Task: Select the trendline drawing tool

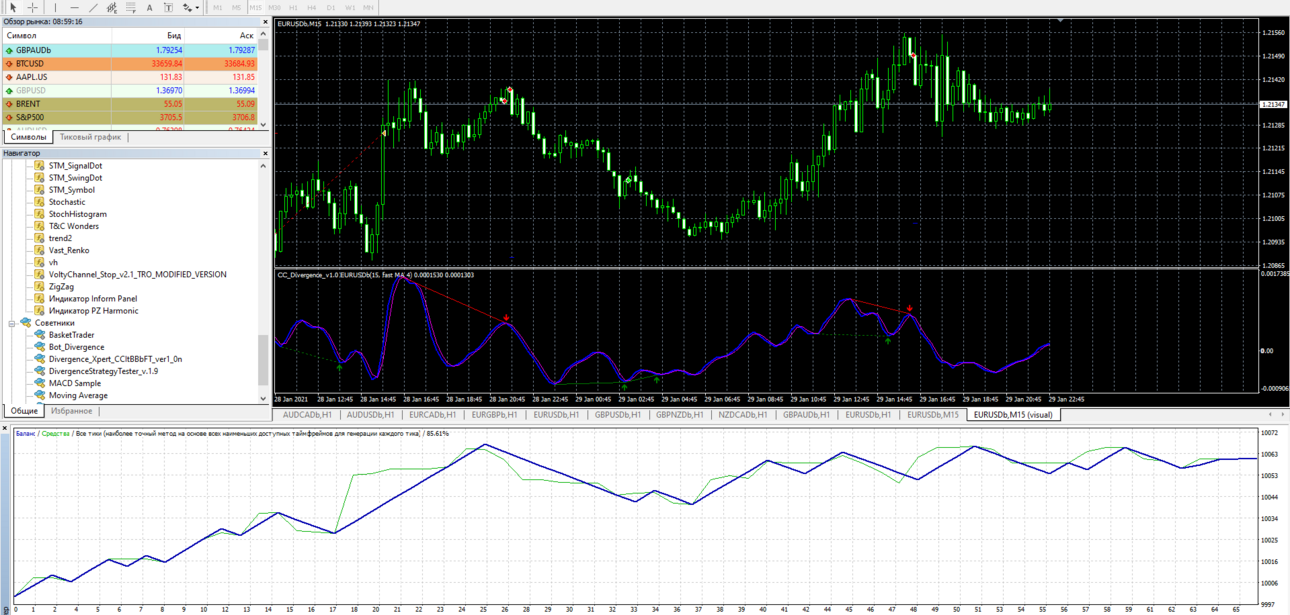Action: [x=93, y=7]
